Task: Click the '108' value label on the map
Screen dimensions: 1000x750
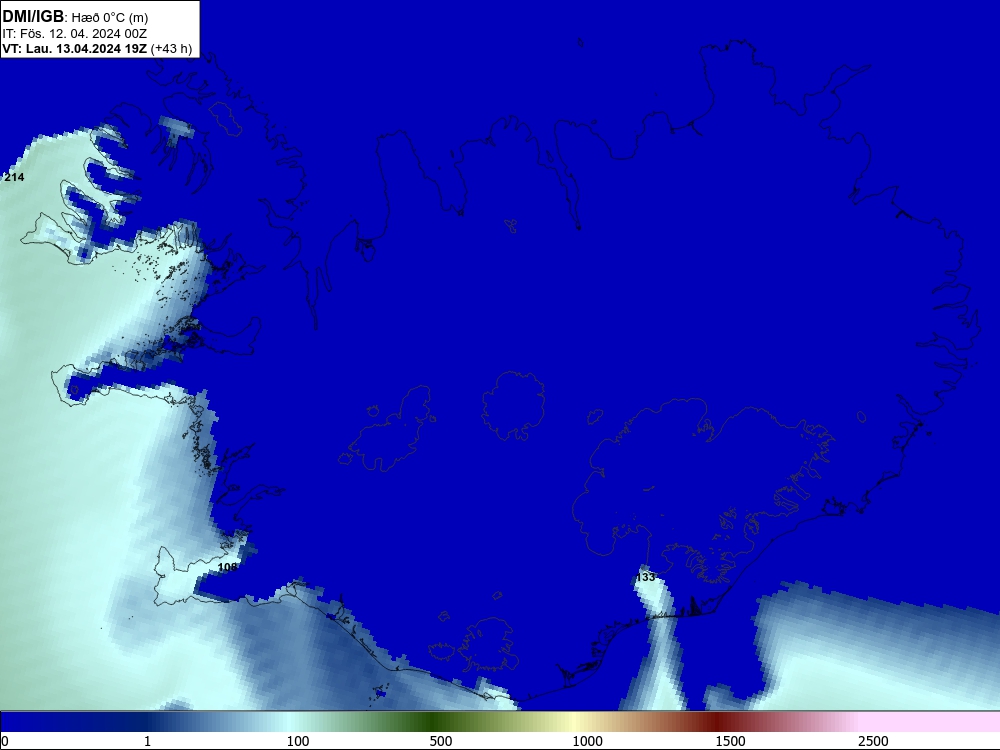Action: pyautogui.click(x=228, y=567)
